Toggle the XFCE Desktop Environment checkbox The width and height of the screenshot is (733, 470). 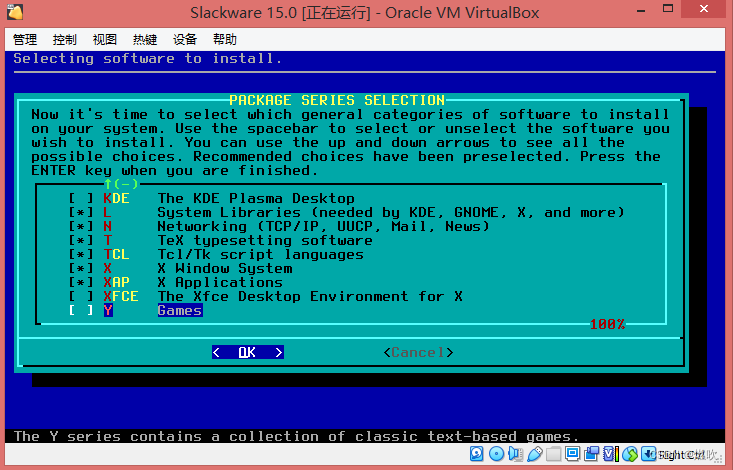point(81,296)
